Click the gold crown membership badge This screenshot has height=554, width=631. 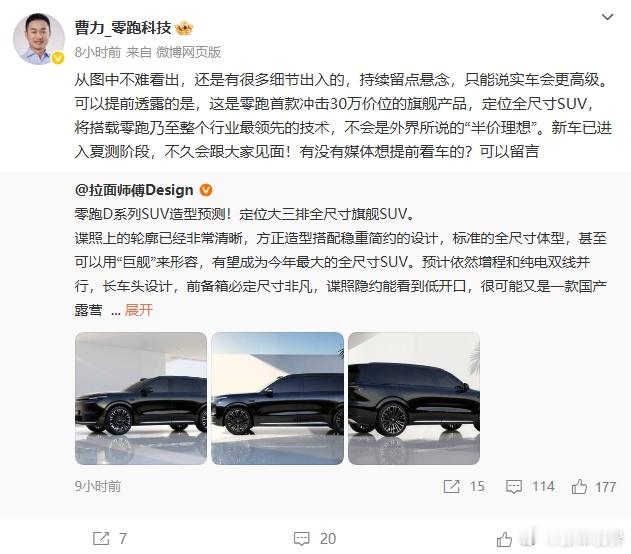point(184,28)
